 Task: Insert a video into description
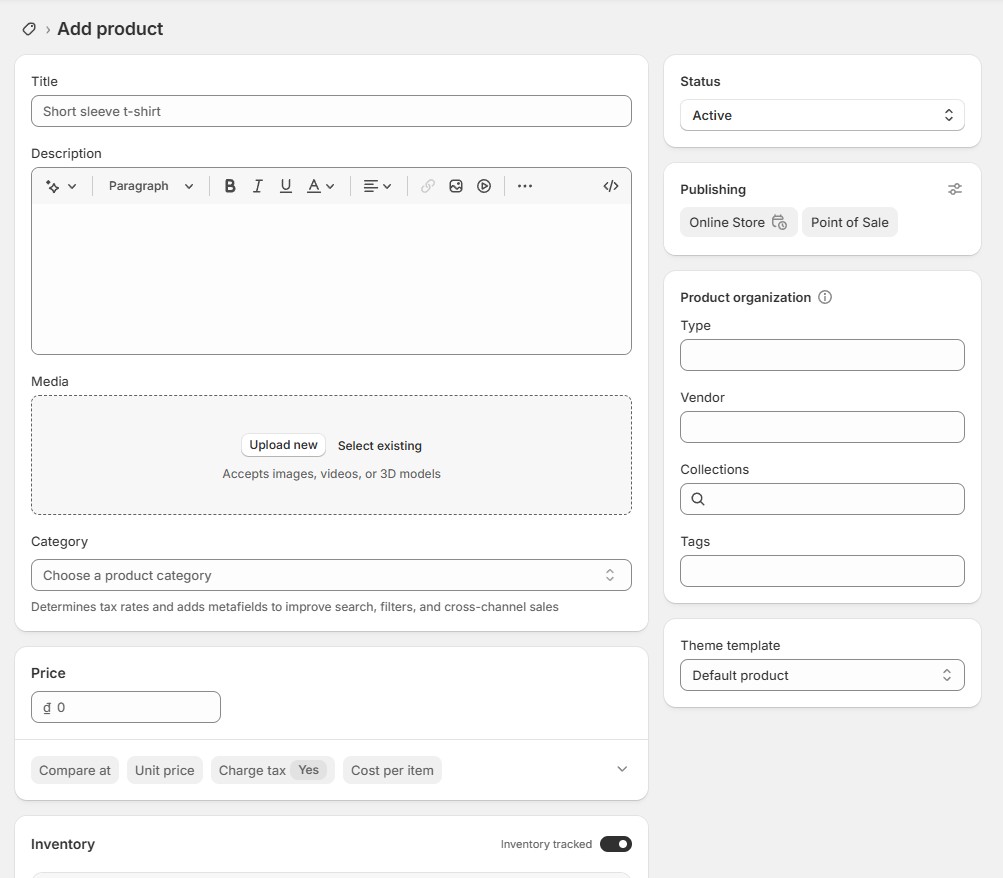click(x=484, y=186)
